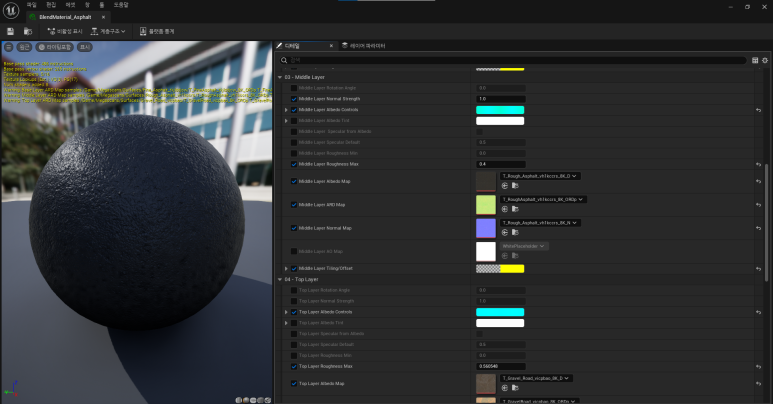
Task: Browse to Middle Layer Albedo Map asset
Action: click(x=515, y=186)
